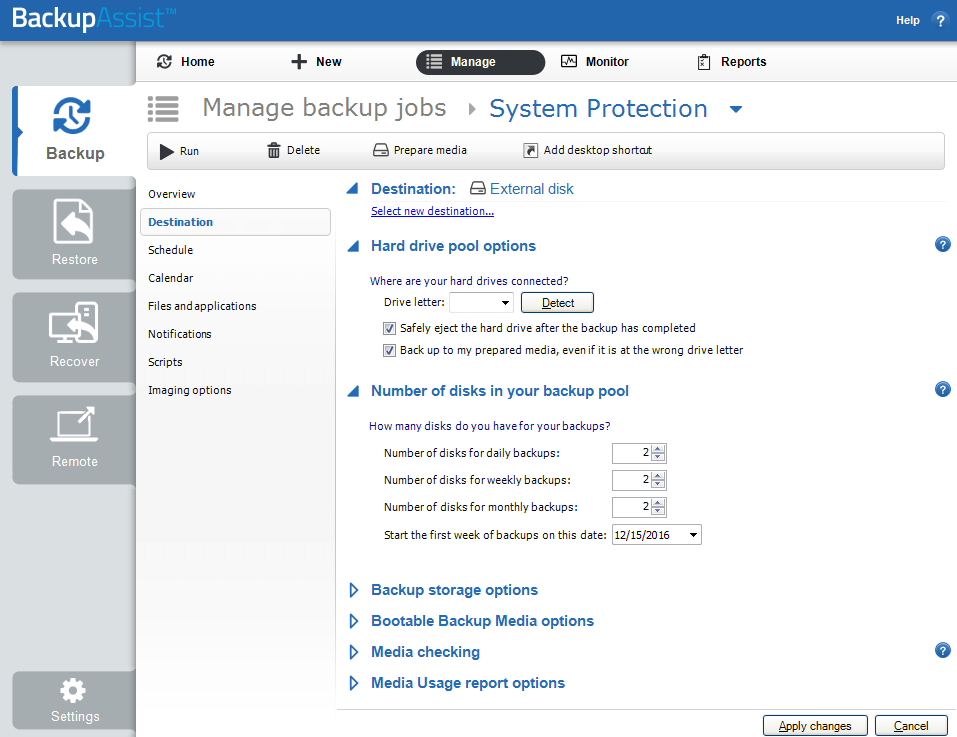This screenshot has width=957, height=737.
Task: Decrease number of disks for monthly backups
Action: point(658,511)
